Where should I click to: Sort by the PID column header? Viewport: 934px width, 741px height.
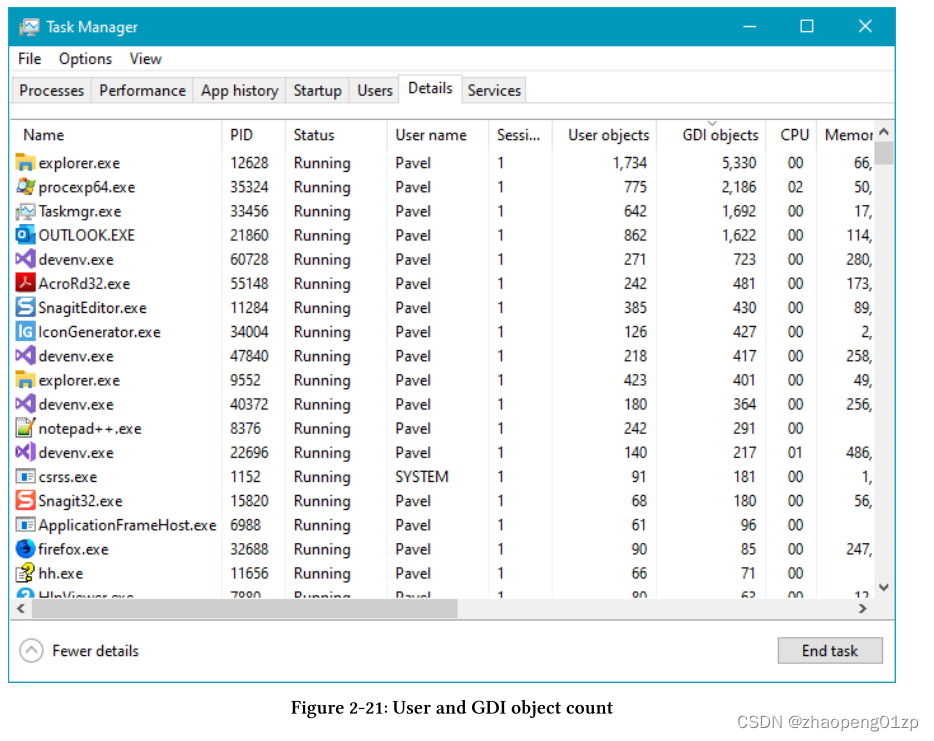254,135
